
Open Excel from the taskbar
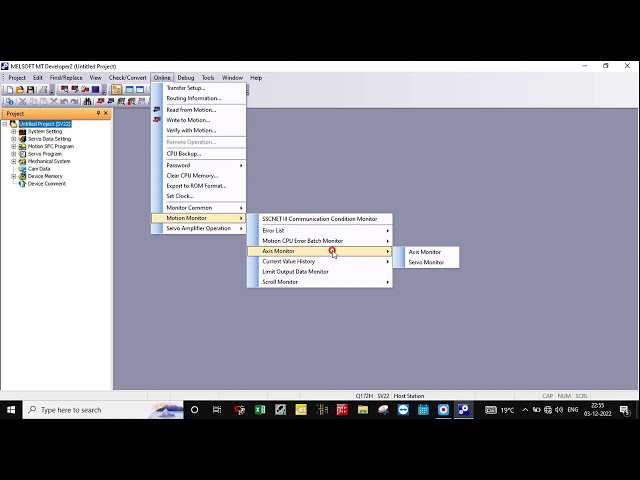[x=260, y=409]
